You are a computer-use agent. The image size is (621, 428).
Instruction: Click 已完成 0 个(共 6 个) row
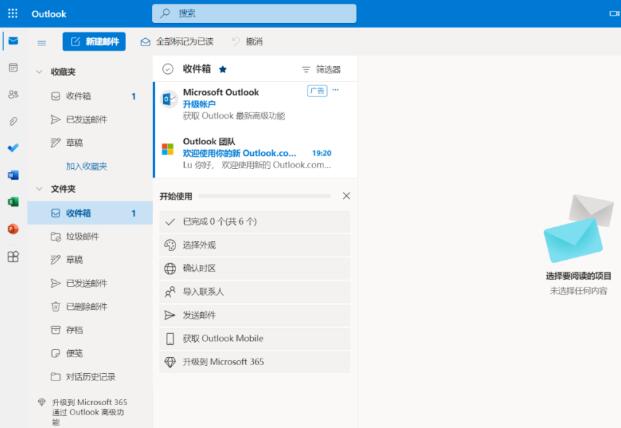pyautogui.click(x=255, y=221)
